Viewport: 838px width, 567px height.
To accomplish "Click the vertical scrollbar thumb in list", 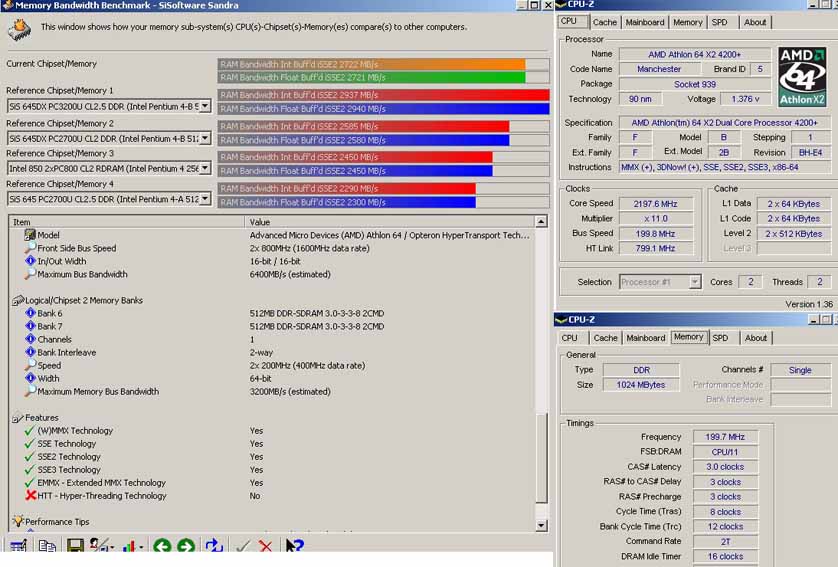I will pyautogui.click(x=541, y=457).
